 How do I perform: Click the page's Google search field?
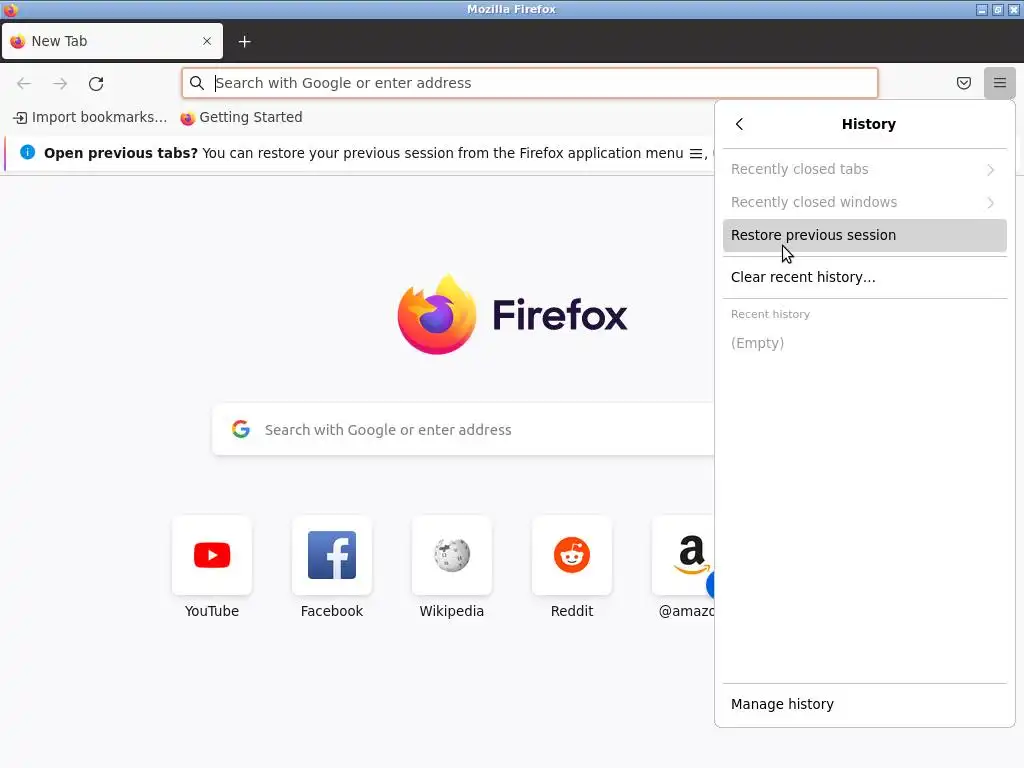[463, 429]
